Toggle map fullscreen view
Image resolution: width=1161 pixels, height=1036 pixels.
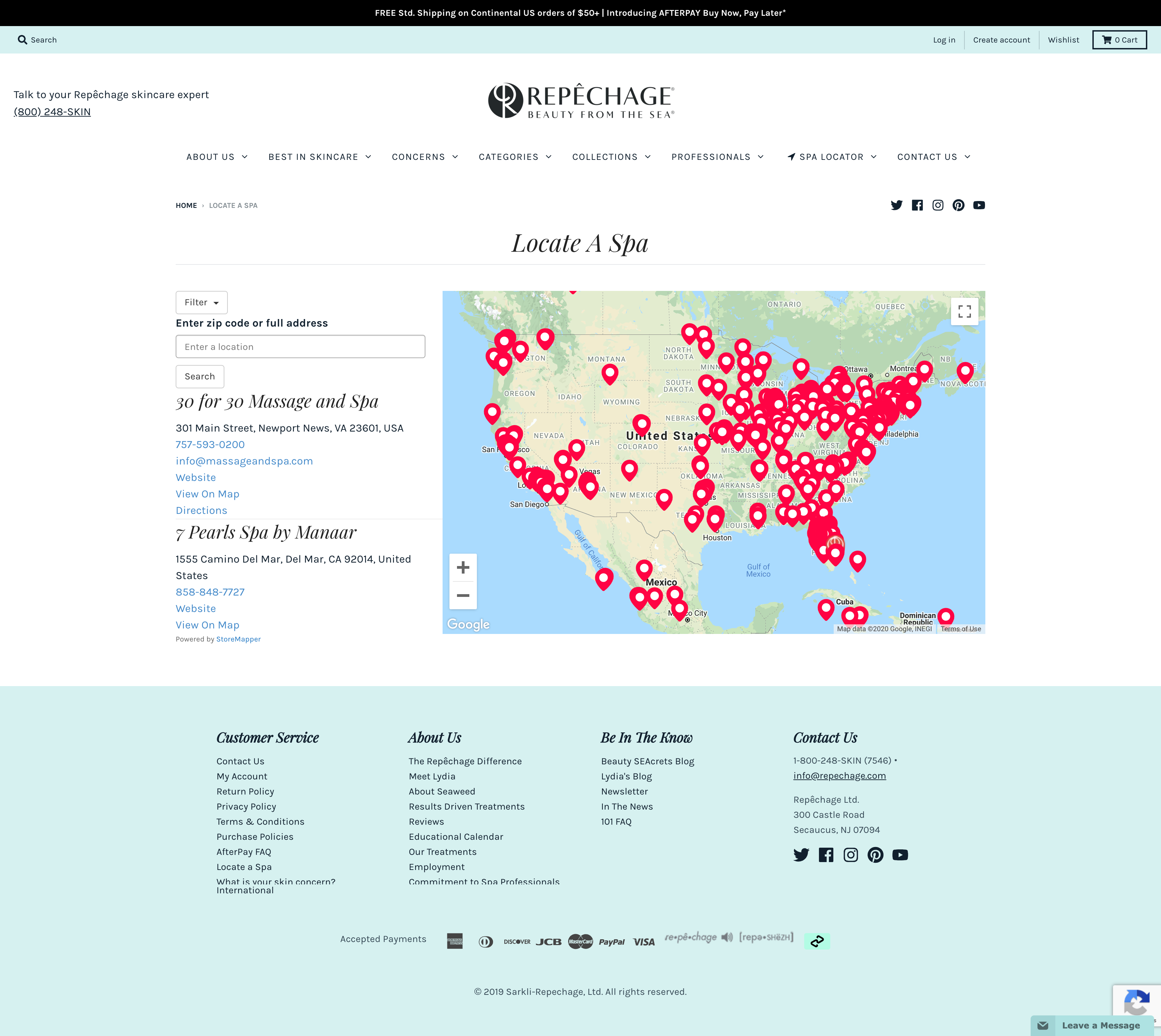point(964,311)
